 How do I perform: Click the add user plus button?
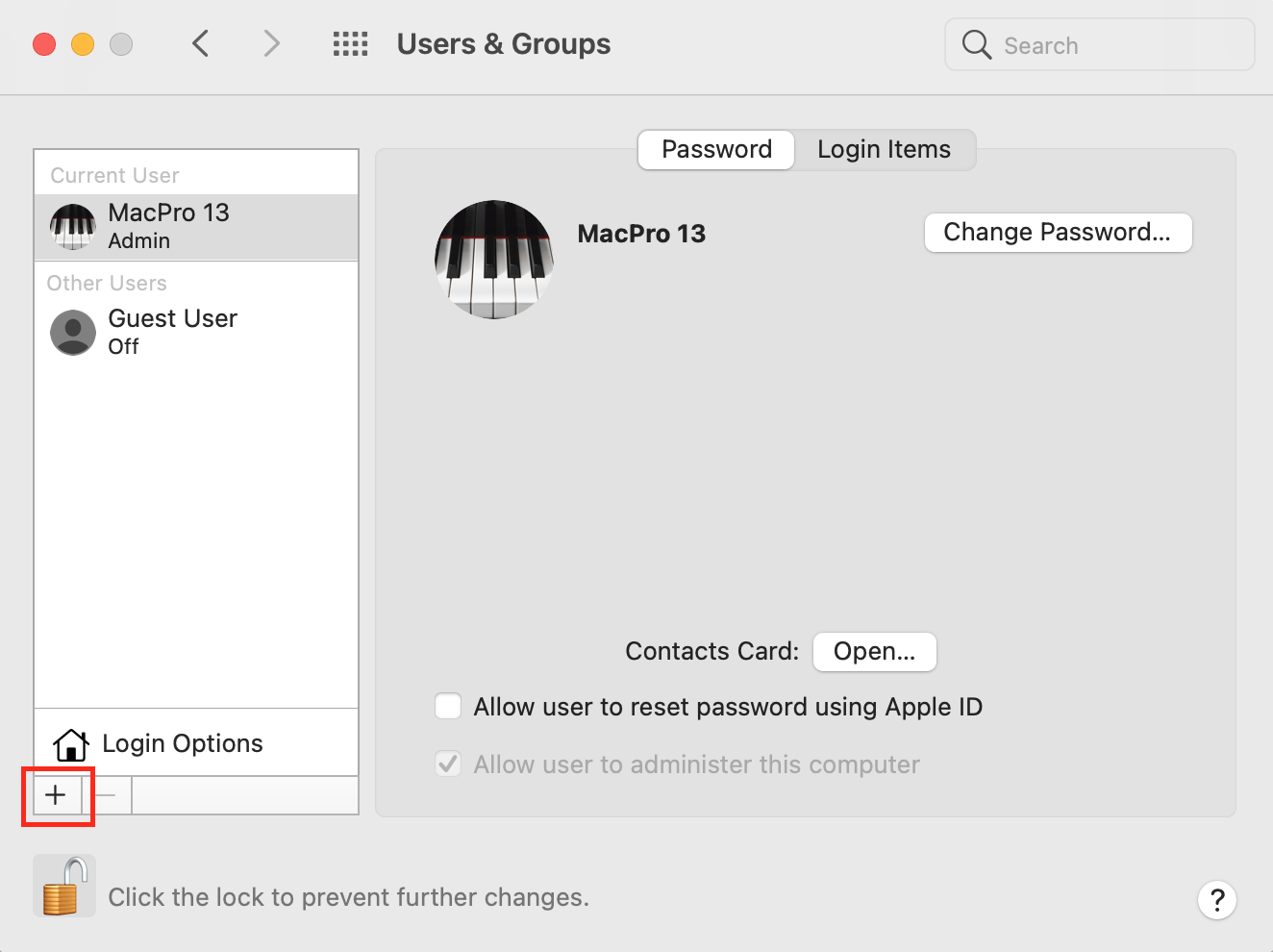[56, 795]
